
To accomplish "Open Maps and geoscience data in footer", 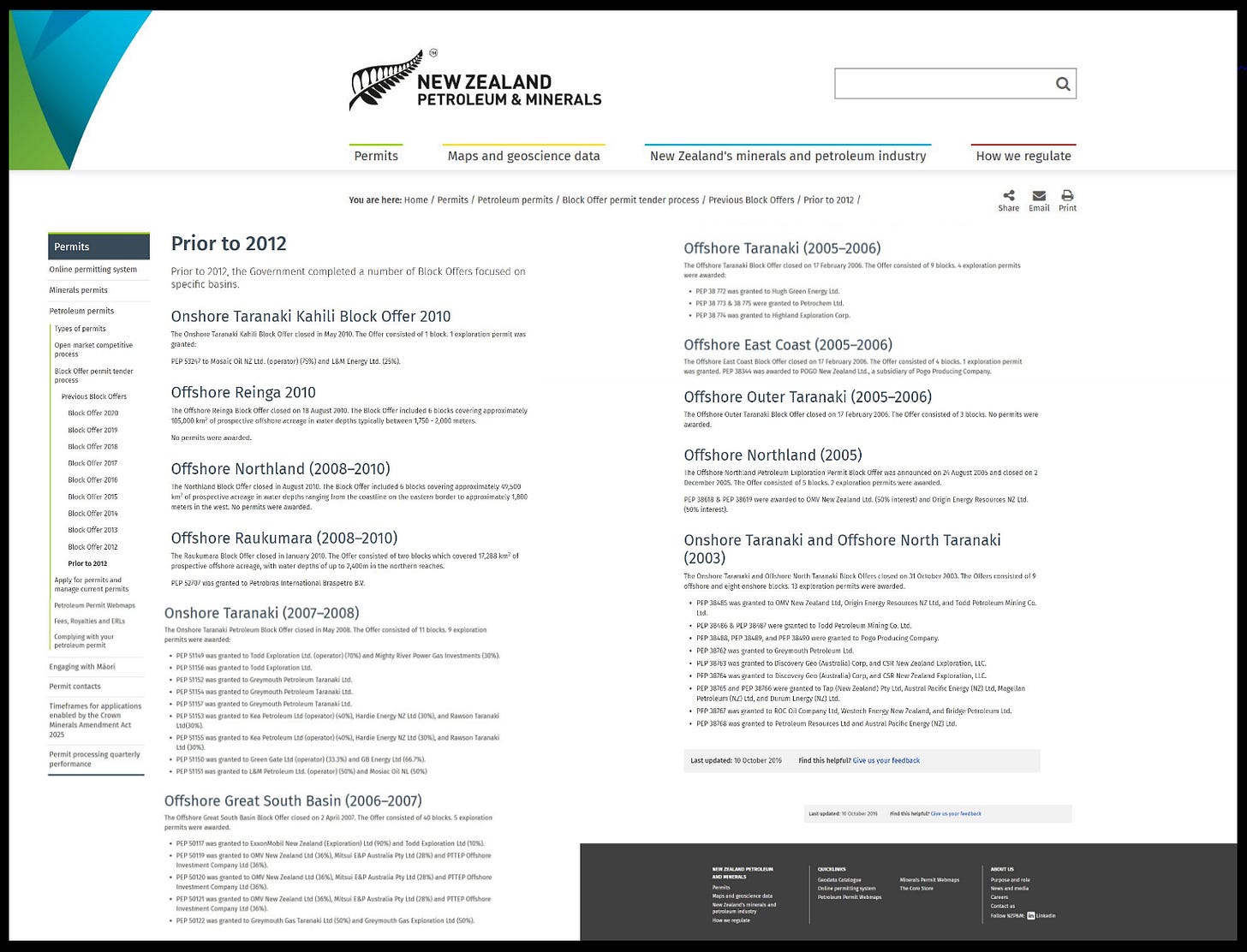I will [742, 895].
